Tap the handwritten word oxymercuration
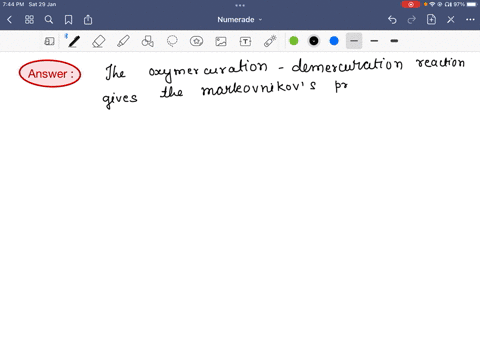 click(x=208, y=70)
